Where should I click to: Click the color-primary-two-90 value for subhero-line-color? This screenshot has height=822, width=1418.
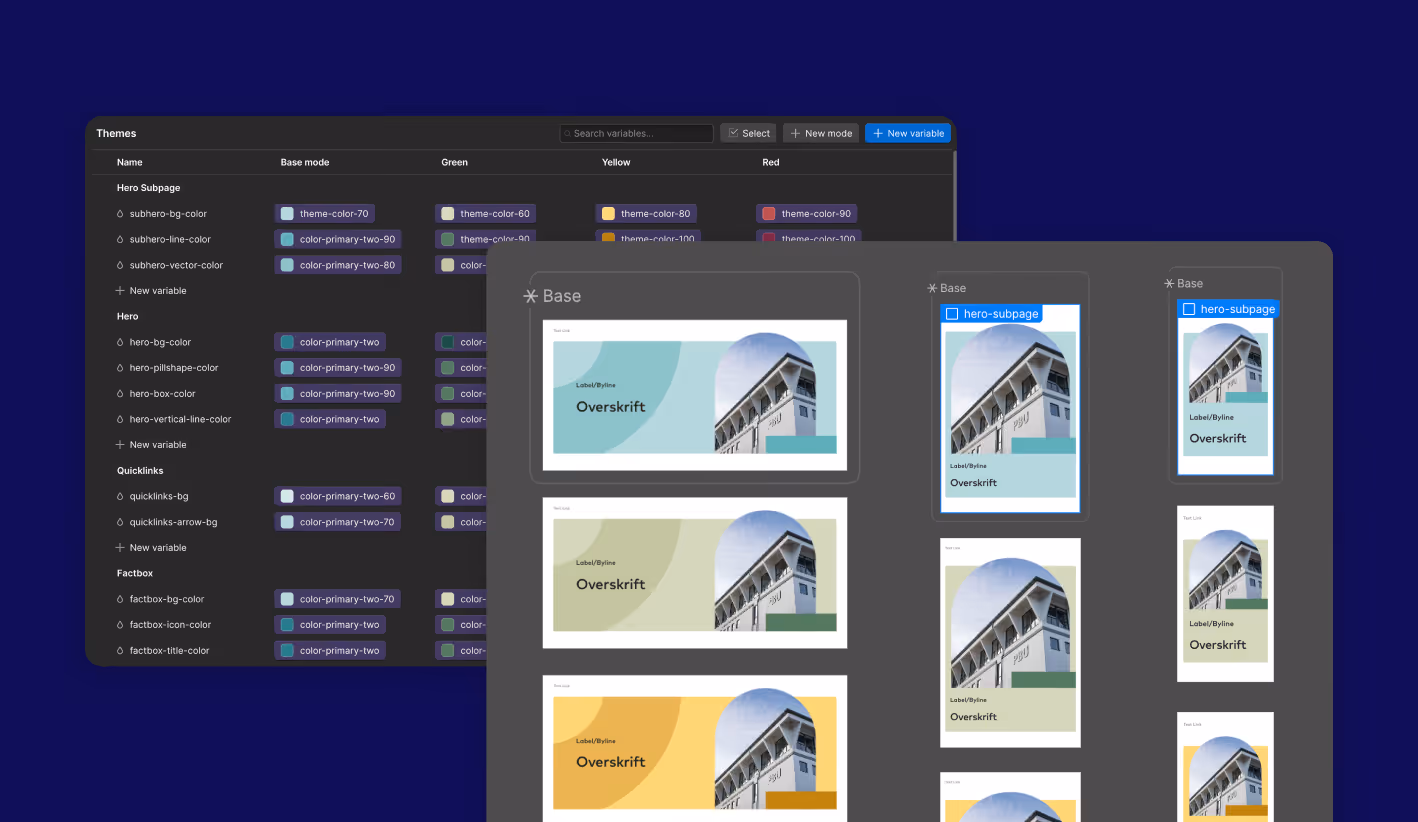pyautogui.click(x=338, y=240)
